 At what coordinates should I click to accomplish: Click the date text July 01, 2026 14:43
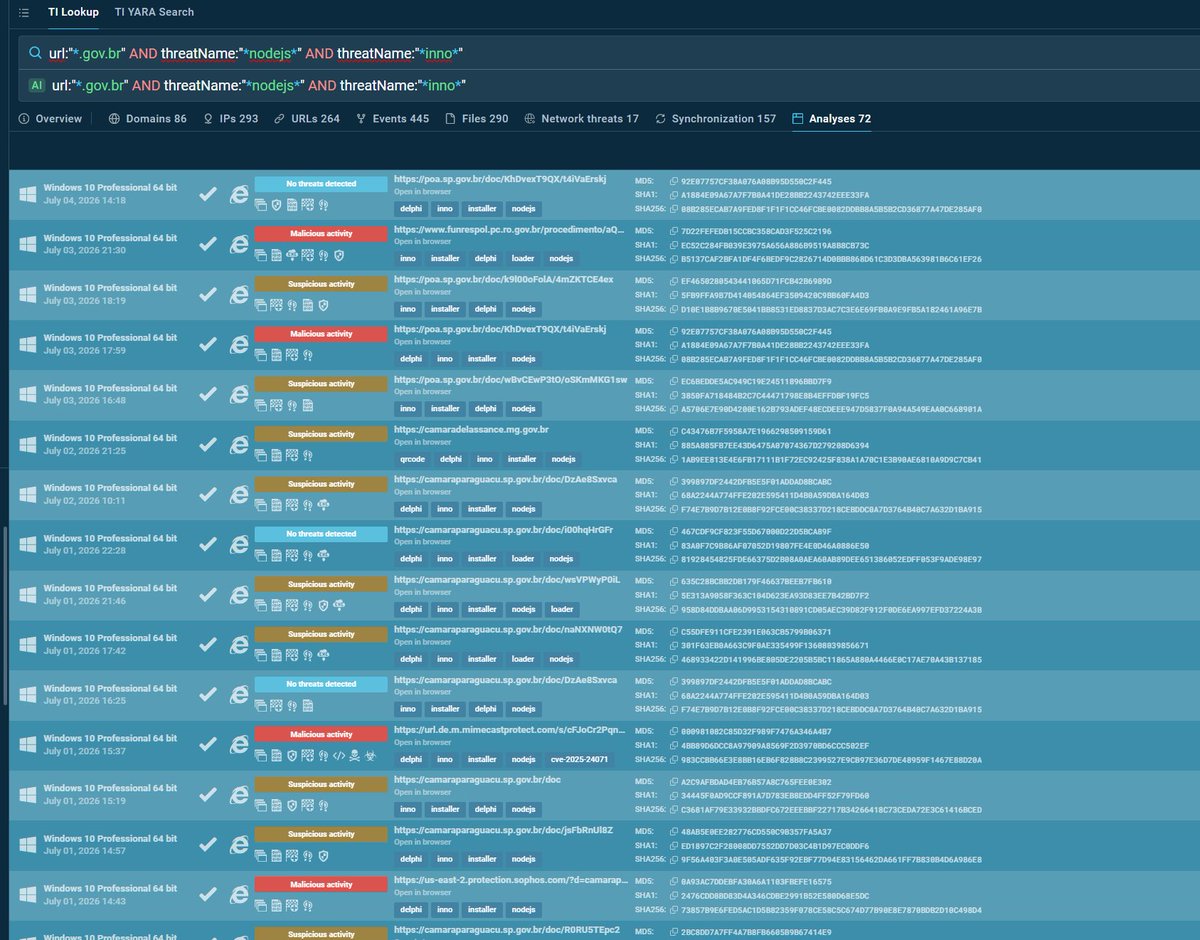tap(84, 901)
